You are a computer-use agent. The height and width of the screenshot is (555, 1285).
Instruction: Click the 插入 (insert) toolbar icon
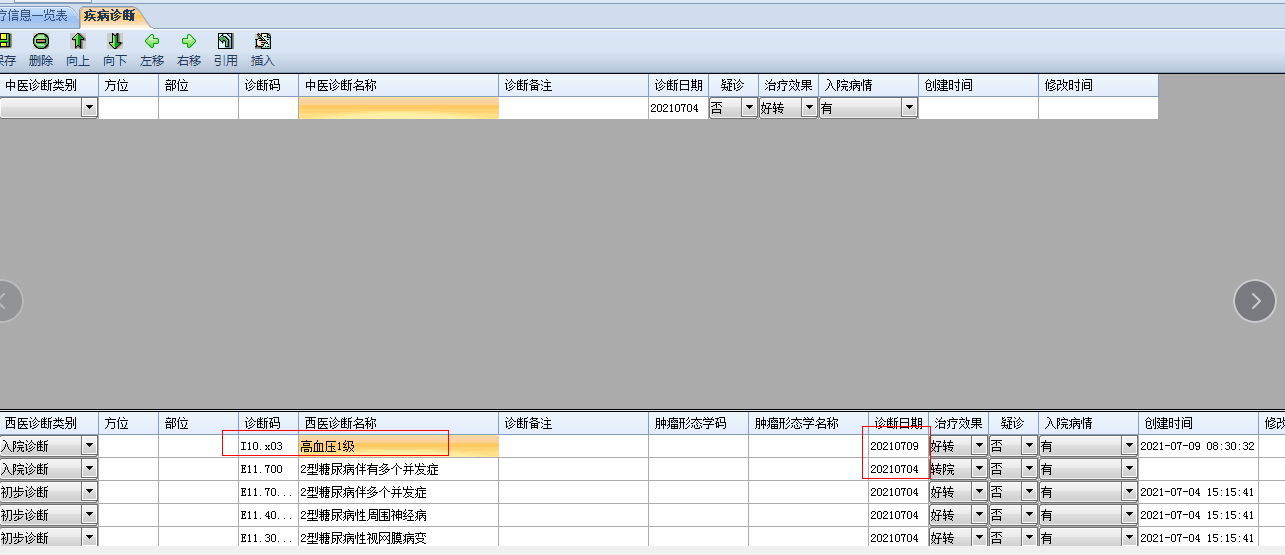pos(263,42)
